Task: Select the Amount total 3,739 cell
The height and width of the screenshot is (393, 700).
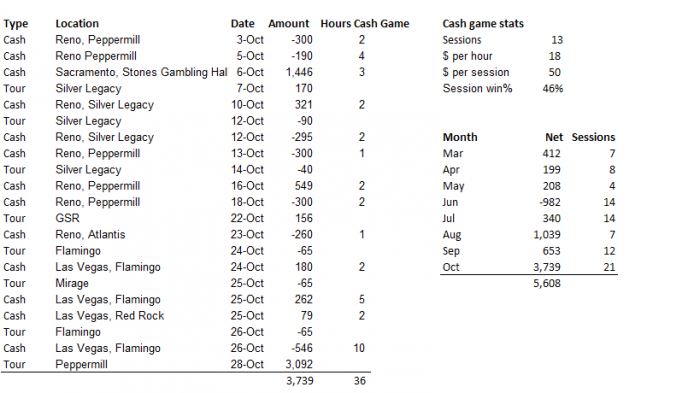Action: click(300, 381)
